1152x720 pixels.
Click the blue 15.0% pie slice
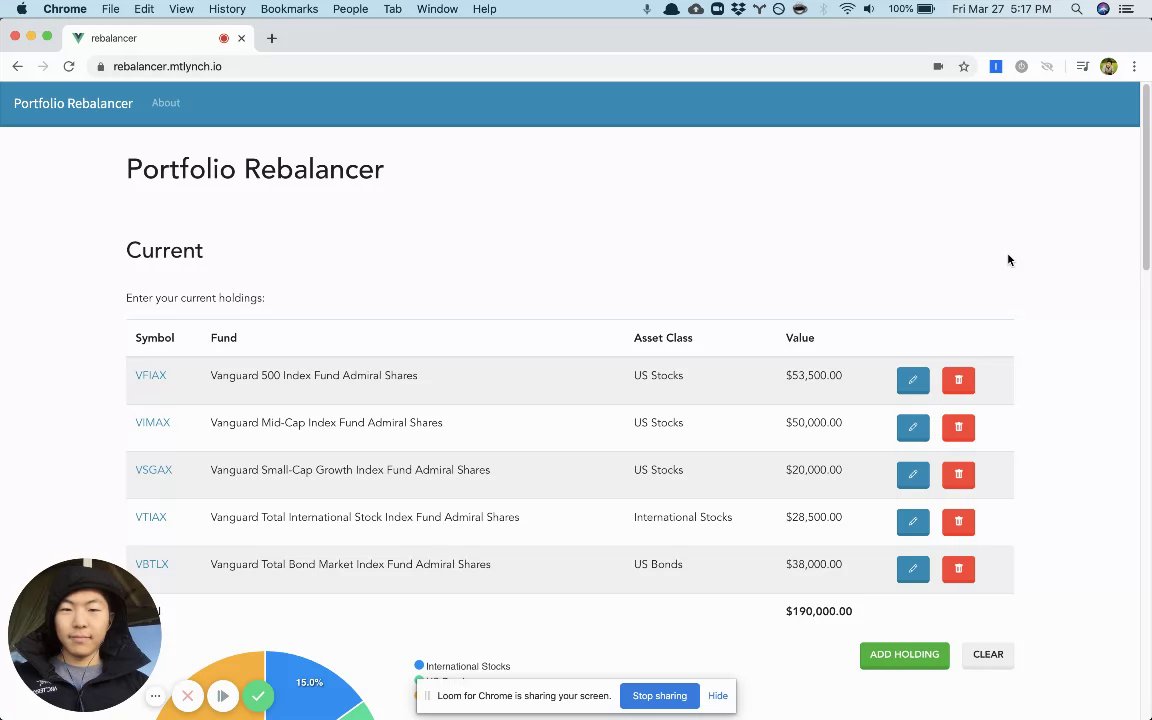click(309, 687)
